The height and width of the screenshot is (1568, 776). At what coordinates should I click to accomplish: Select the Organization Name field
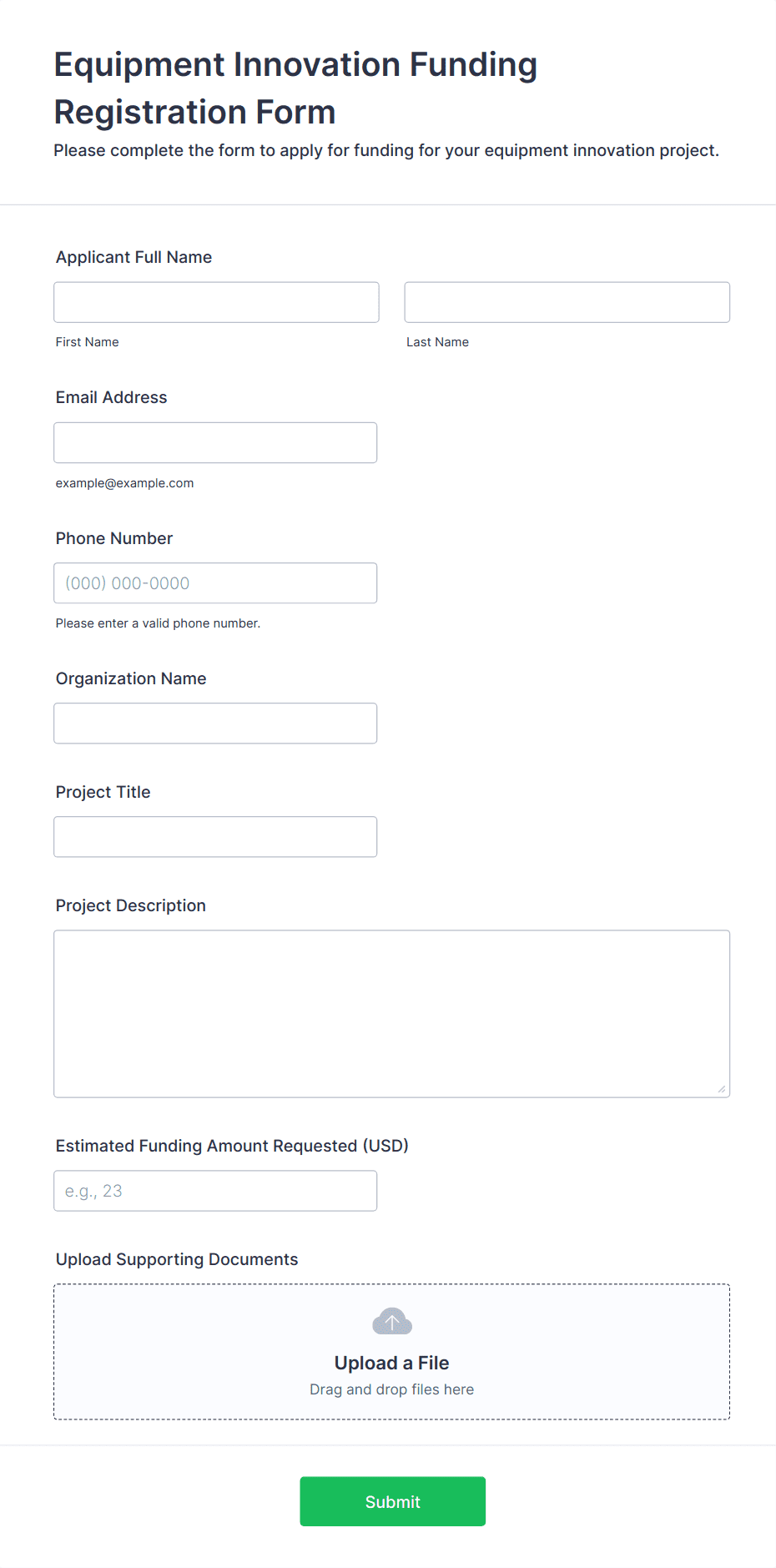(x=215, y=723)
